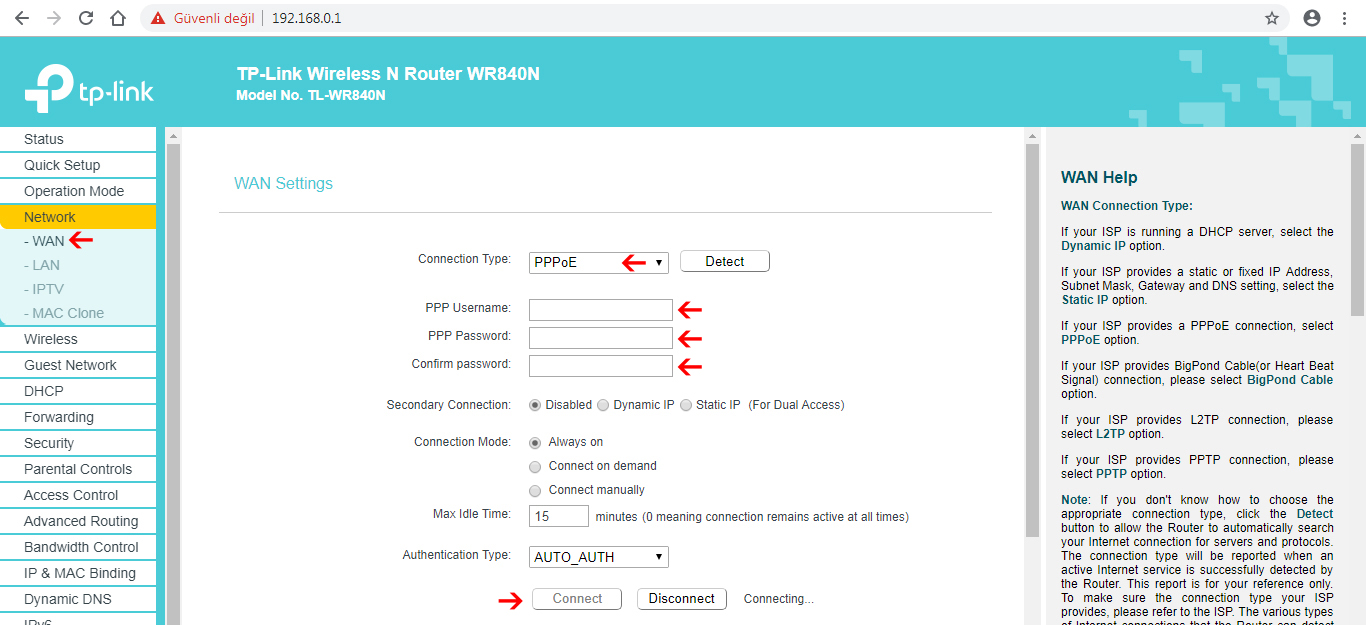Open the MAC Clone submenu item
Viewport: 1366px width, 625px height.
pos(64,313)
